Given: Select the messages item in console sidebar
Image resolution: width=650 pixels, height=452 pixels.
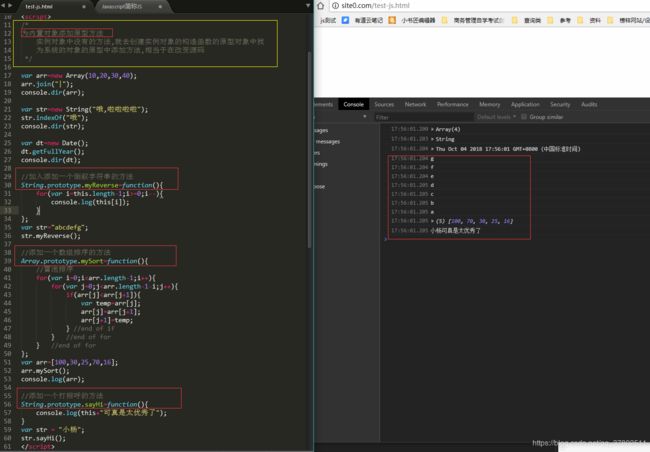Looking at the screenshot, I should pyautogui.click(x=327, y=142).
